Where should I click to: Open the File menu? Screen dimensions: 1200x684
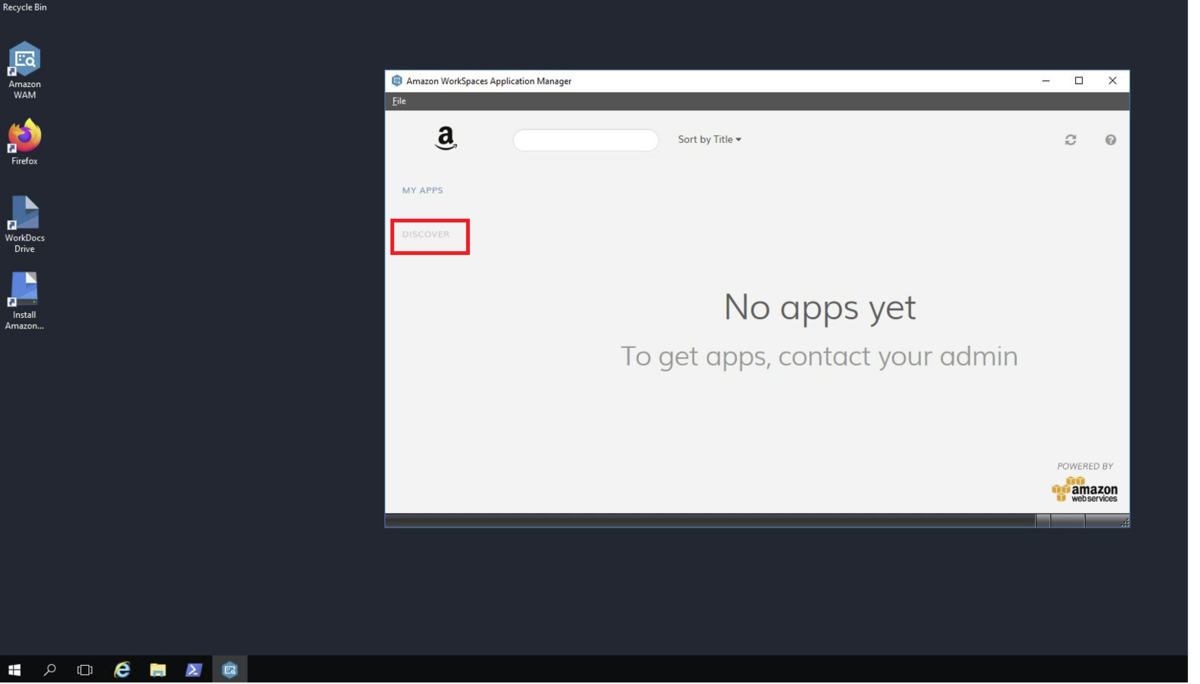coord(399,101)
